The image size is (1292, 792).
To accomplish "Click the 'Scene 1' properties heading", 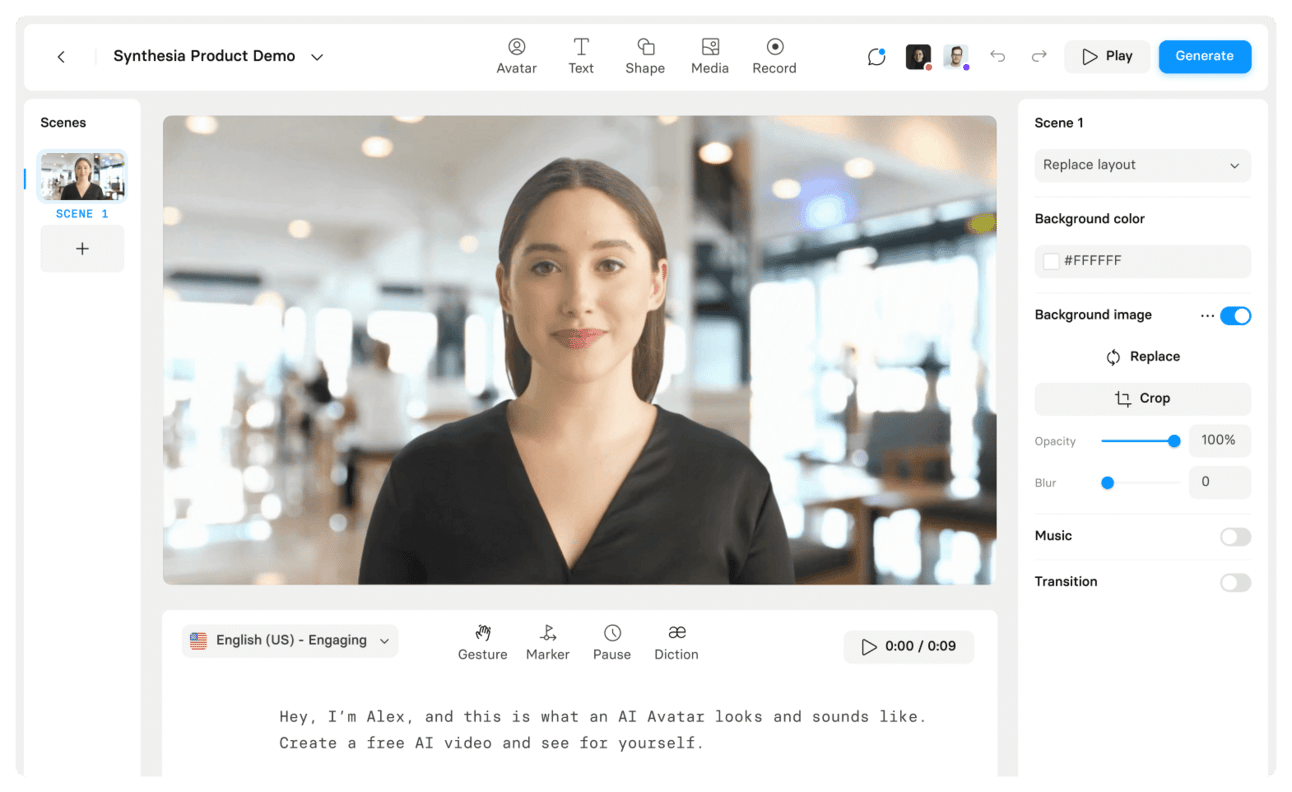I will (x=1059, y=123).
